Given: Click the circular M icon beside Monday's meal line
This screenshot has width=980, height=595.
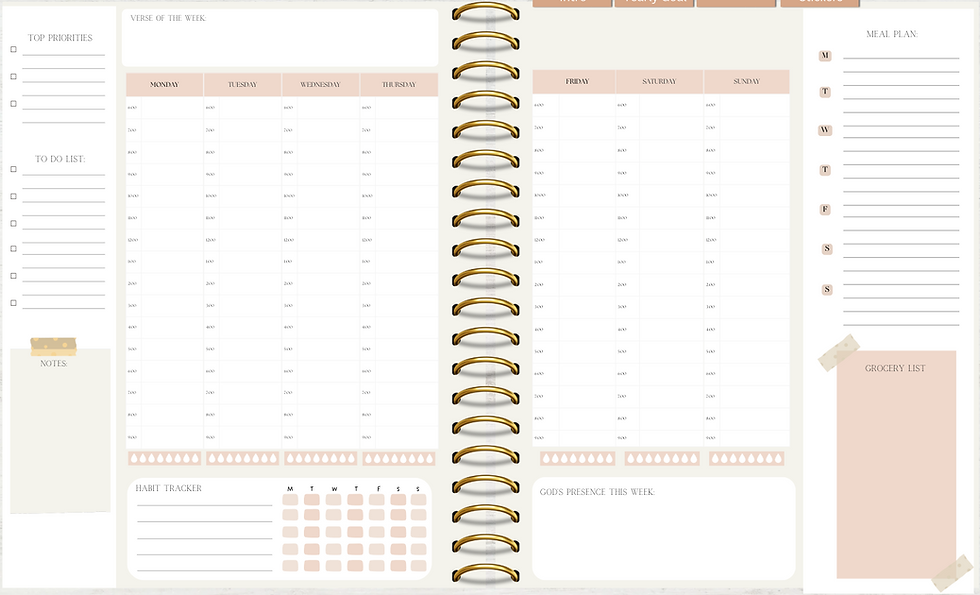Looking at the screenshot, I should [825, 55].
